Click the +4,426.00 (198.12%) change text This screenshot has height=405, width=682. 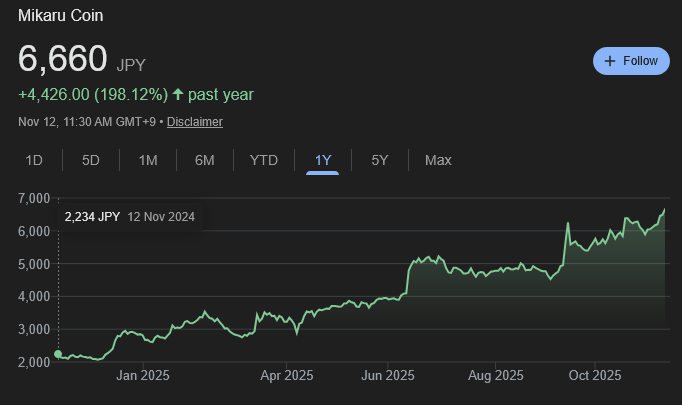pyautogui.click(x=93, y=94)
